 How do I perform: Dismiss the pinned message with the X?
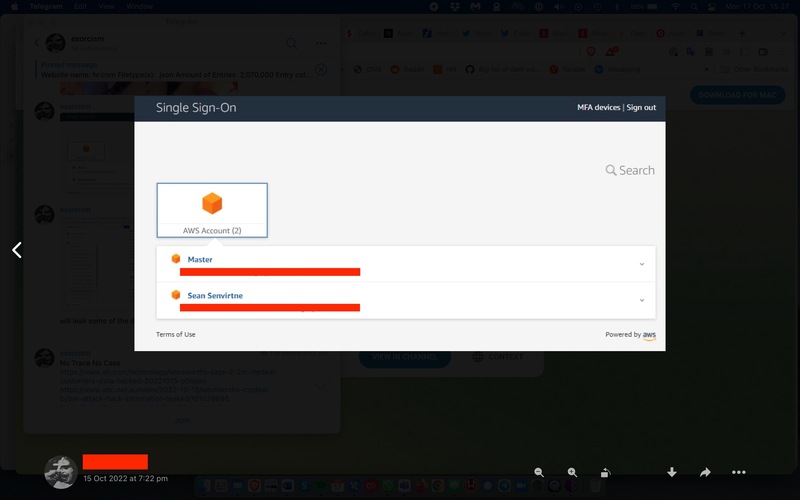pos(321,69)
